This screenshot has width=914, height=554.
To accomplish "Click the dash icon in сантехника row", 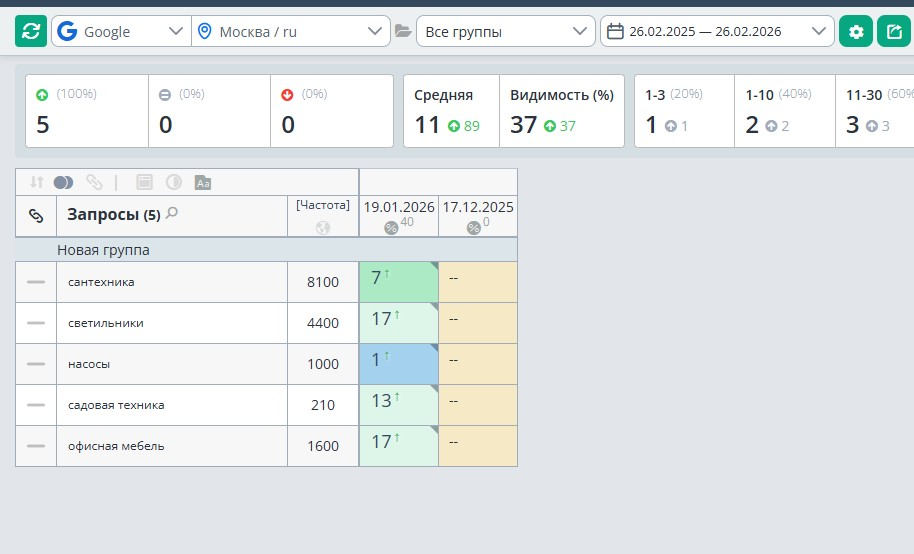I will (x=36, y=282).
